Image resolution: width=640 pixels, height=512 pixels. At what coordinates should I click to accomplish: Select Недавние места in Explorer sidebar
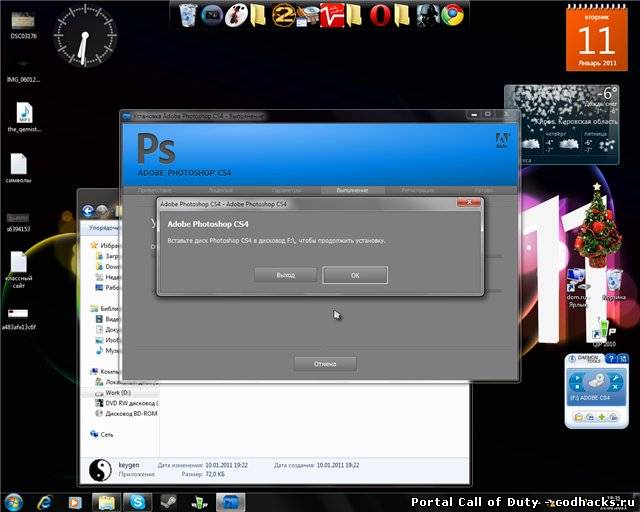point(107,277)
